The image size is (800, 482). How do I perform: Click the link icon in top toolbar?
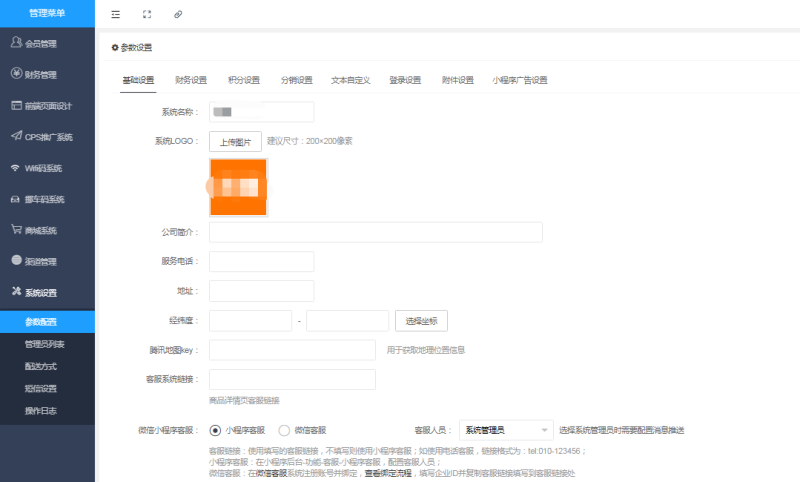178,14
